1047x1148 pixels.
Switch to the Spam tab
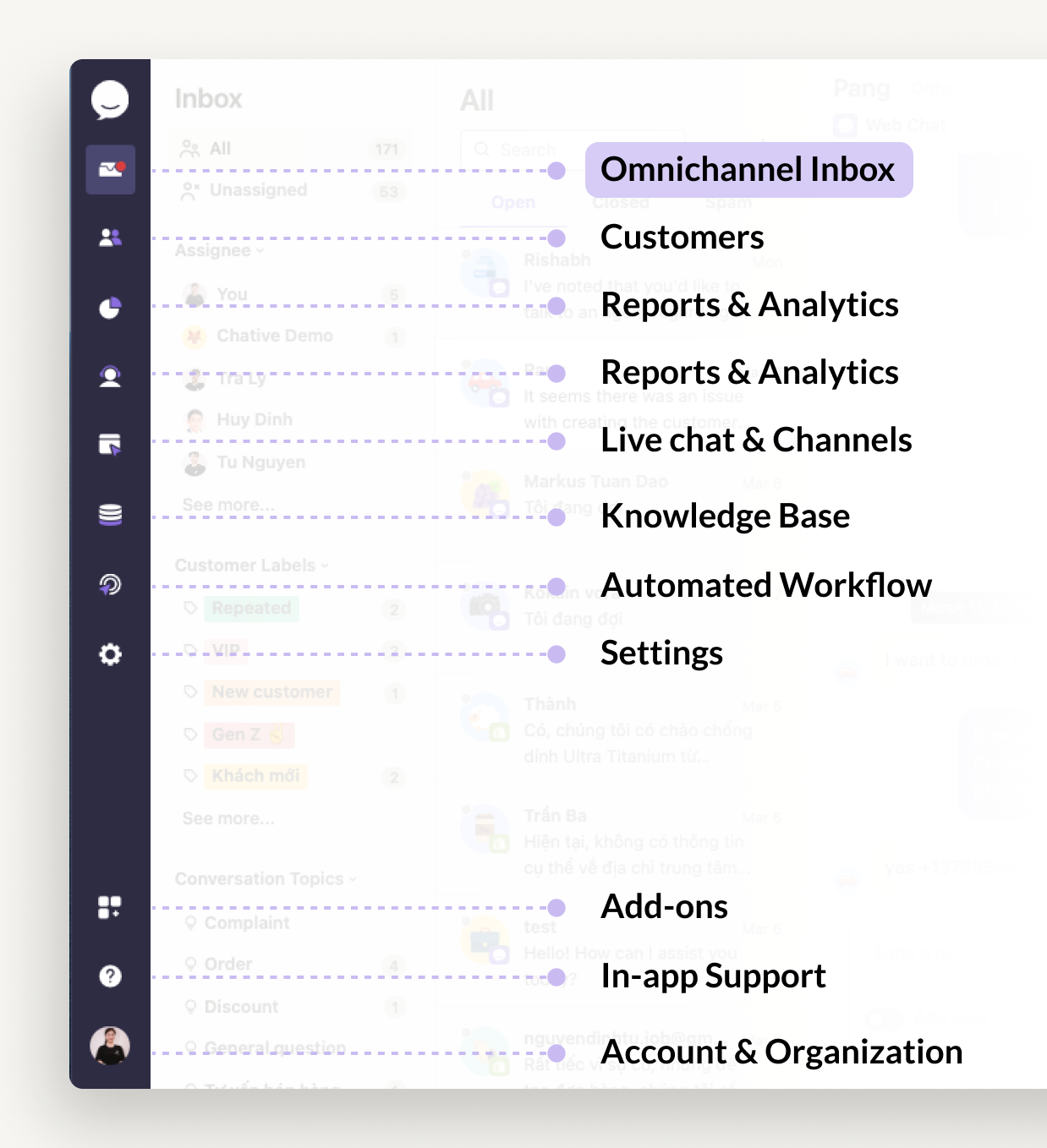[728, 202]
